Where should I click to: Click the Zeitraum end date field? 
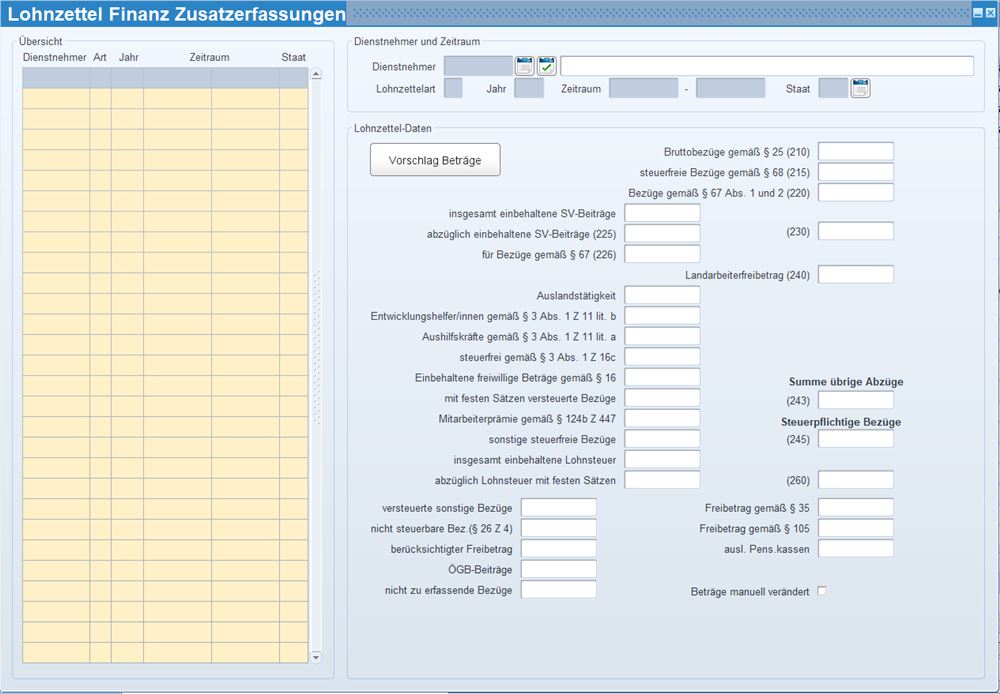tap(730, 88)
